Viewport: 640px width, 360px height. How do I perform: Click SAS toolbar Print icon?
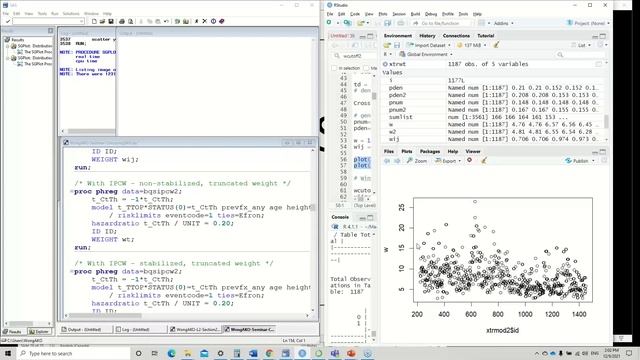point(122,21)
